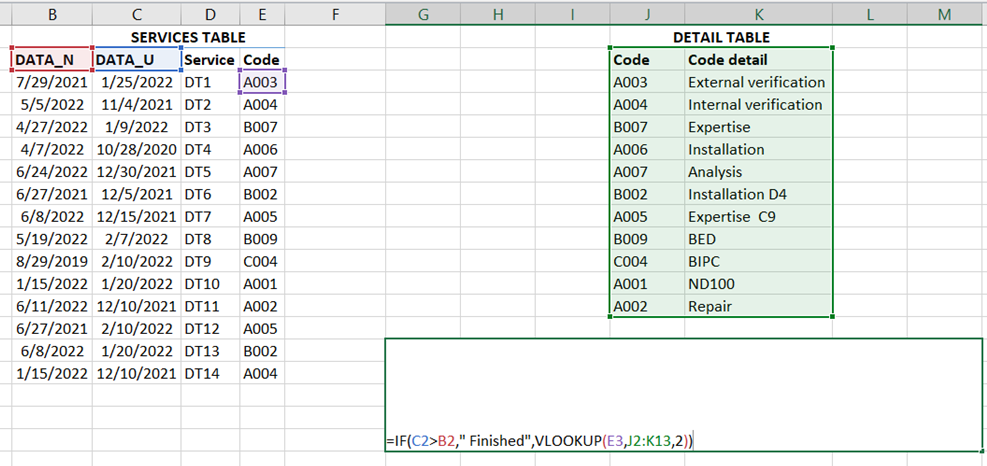
Task: Select the DATA_N header cell
Action: click(51, 59)
